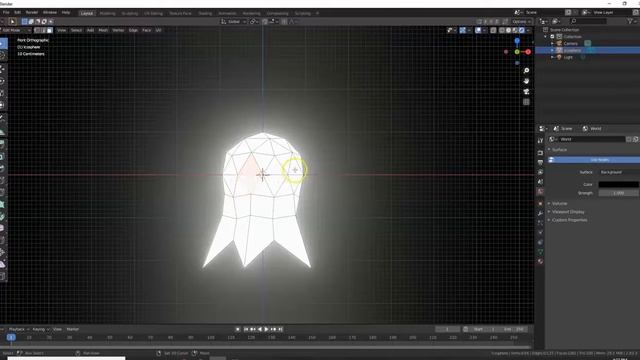Click the red X axis gizmo
The height and width of the screenshot is (360, 640).
click(x=528, y=52)
